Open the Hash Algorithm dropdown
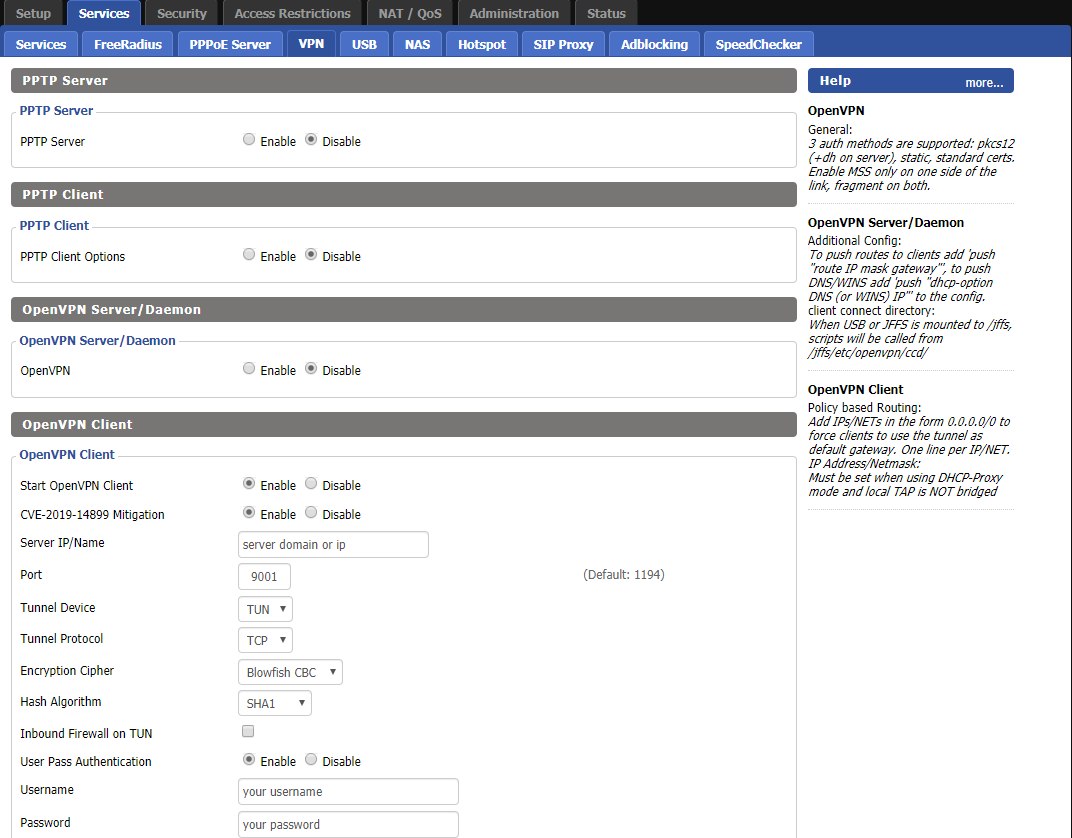This screenshot has height=838, width=1072. [275, 703]
